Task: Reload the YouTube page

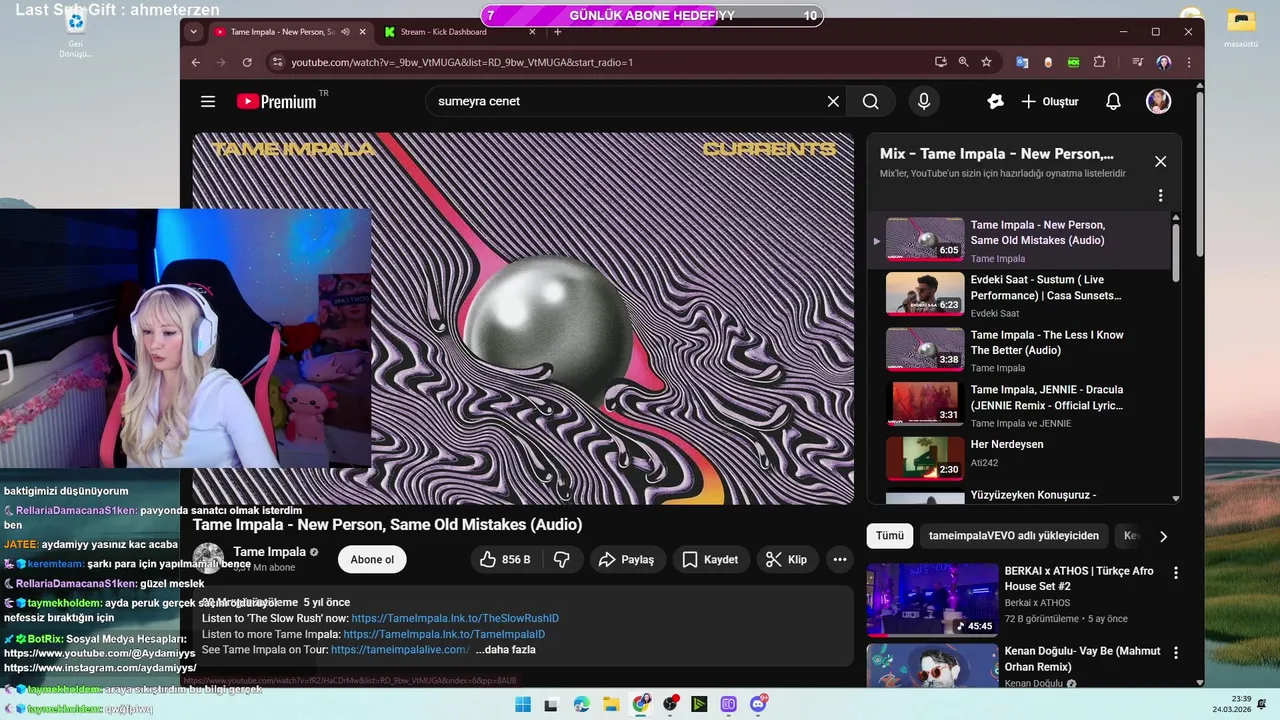Action: [x=247, y=62]
